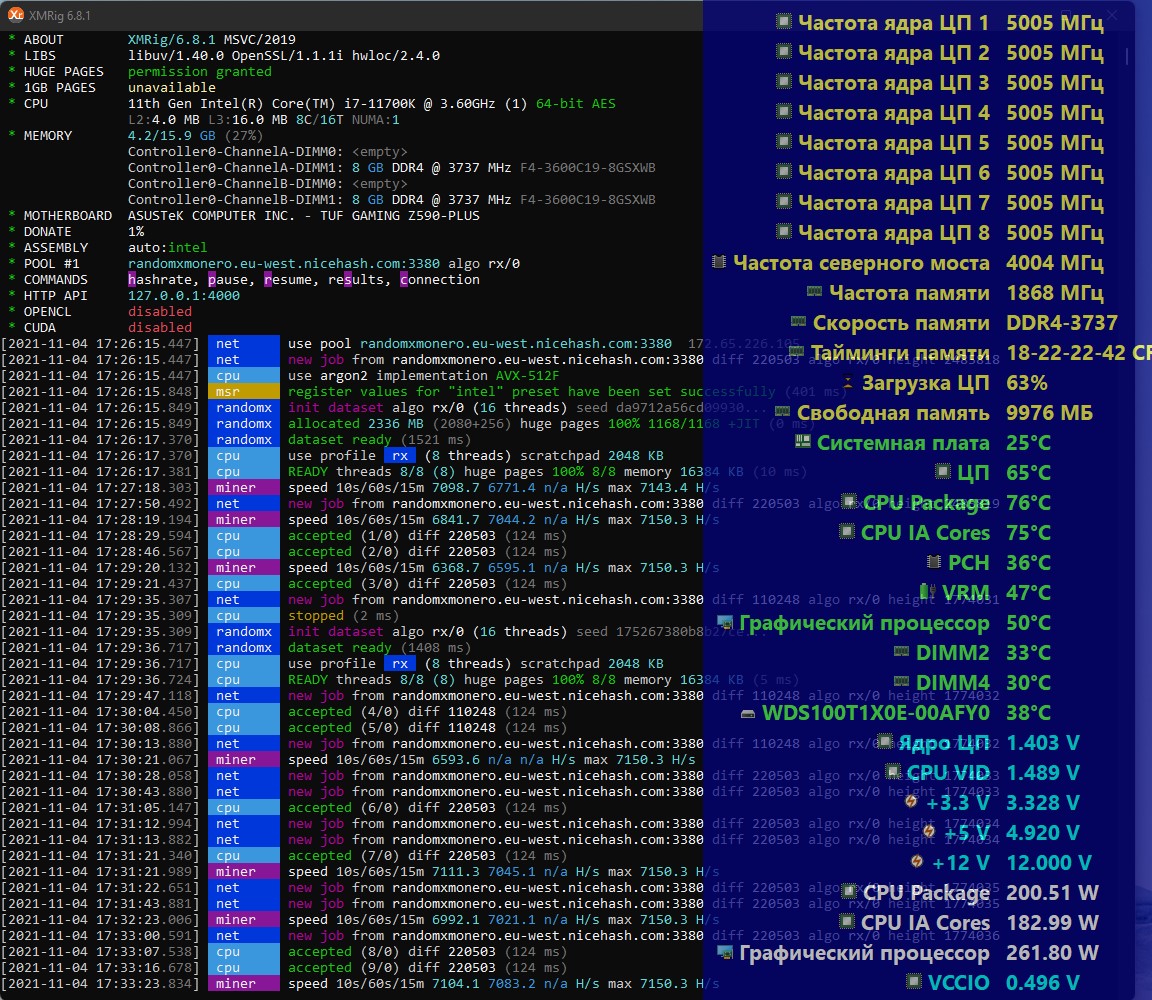Click the 17:33:23.834 miner speed log line

tap(360, 984)
